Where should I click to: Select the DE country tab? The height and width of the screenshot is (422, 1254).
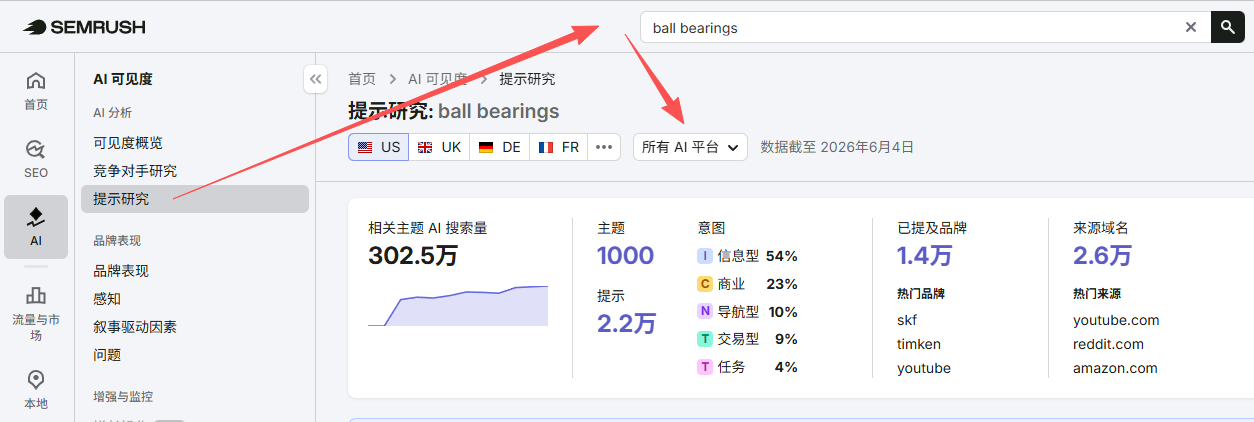pyautogui.click(x=499, y=147)
